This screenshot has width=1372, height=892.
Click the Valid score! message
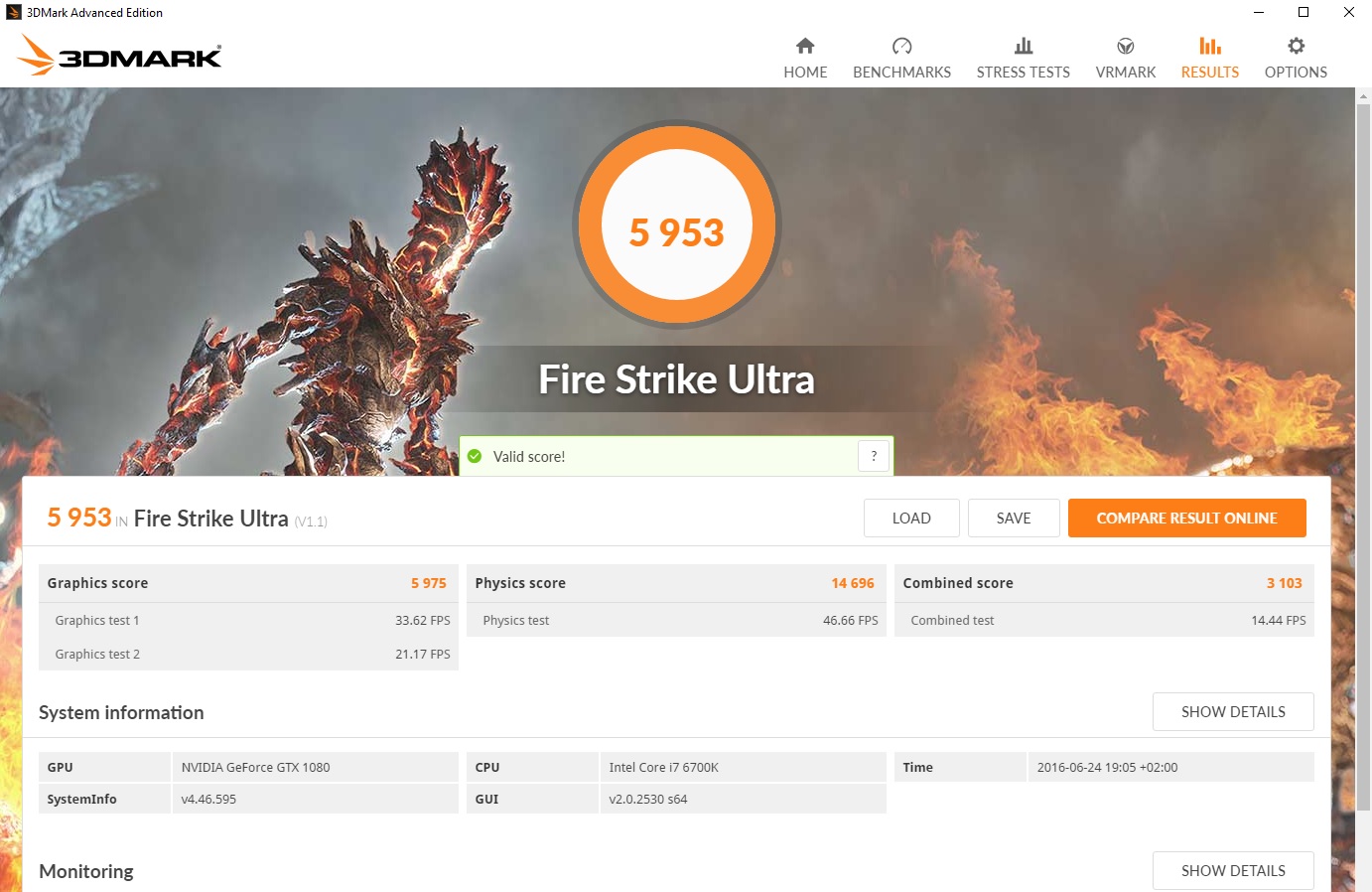529,457
